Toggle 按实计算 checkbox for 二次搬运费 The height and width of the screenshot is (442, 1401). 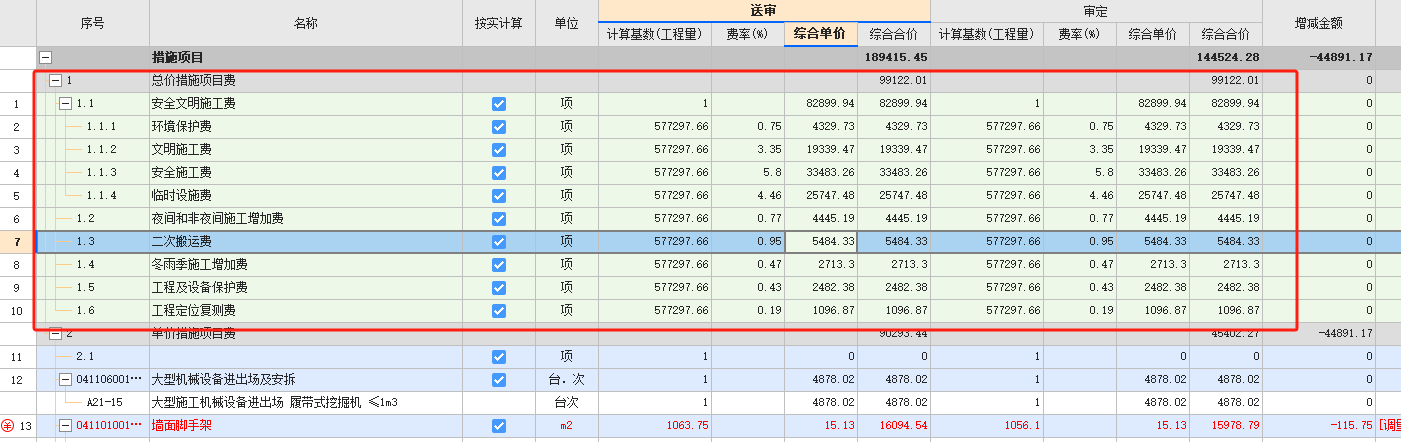tap(499, 241)
